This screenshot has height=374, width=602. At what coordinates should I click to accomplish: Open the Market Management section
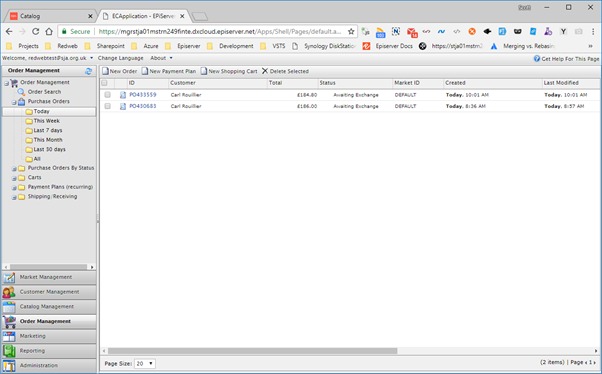(x=49, y=277)
